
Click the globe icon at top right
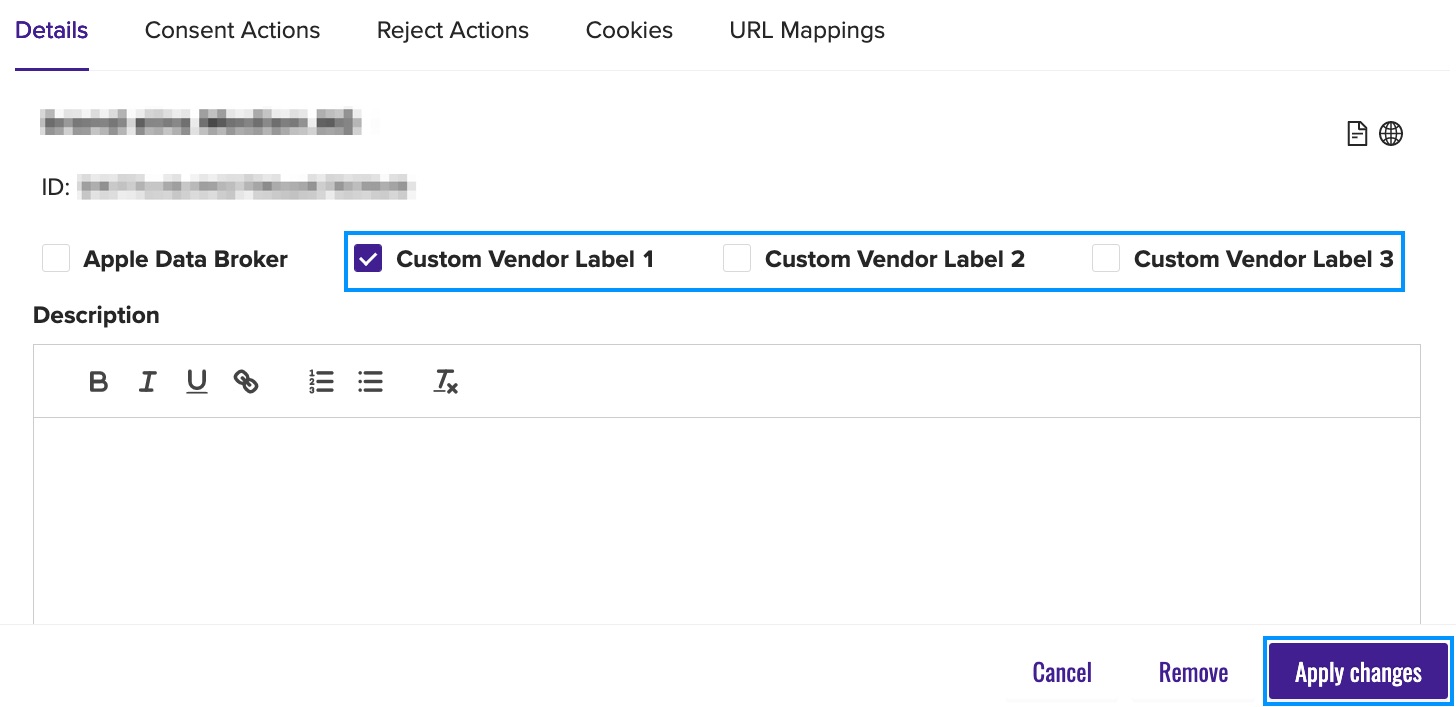tap(1391, 134)
